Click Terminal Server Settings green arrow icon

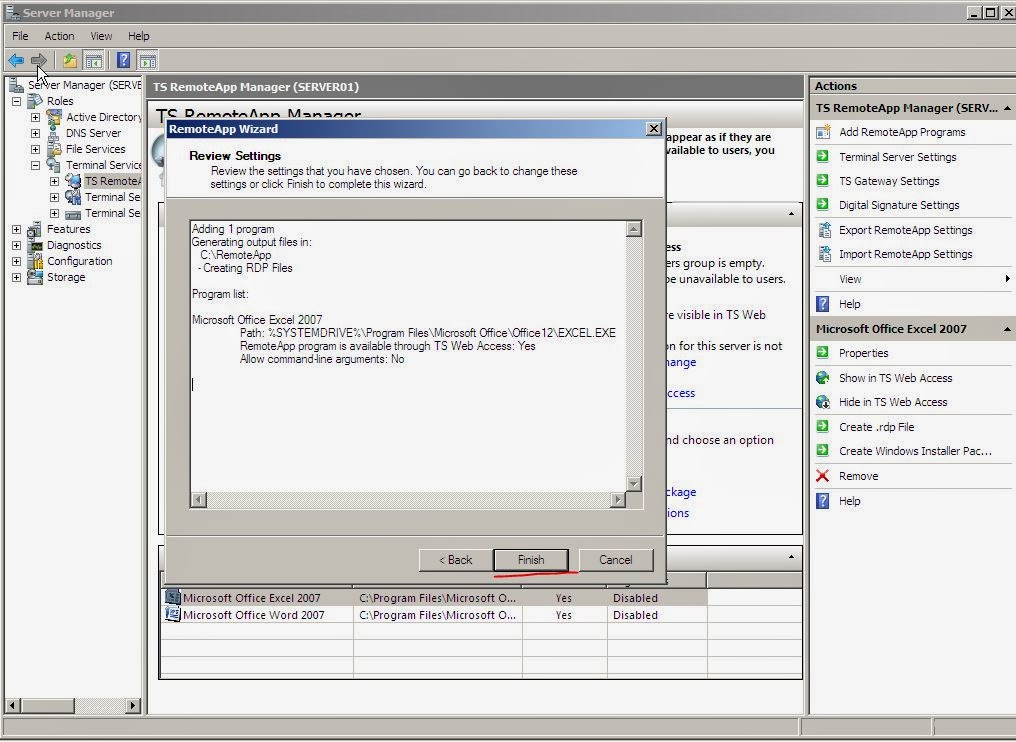click(823, 157)
